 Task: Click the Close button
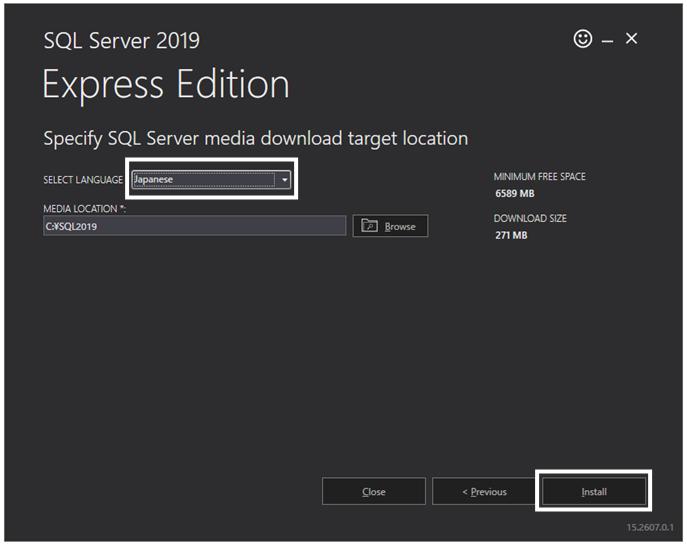(x=374, y=492)
